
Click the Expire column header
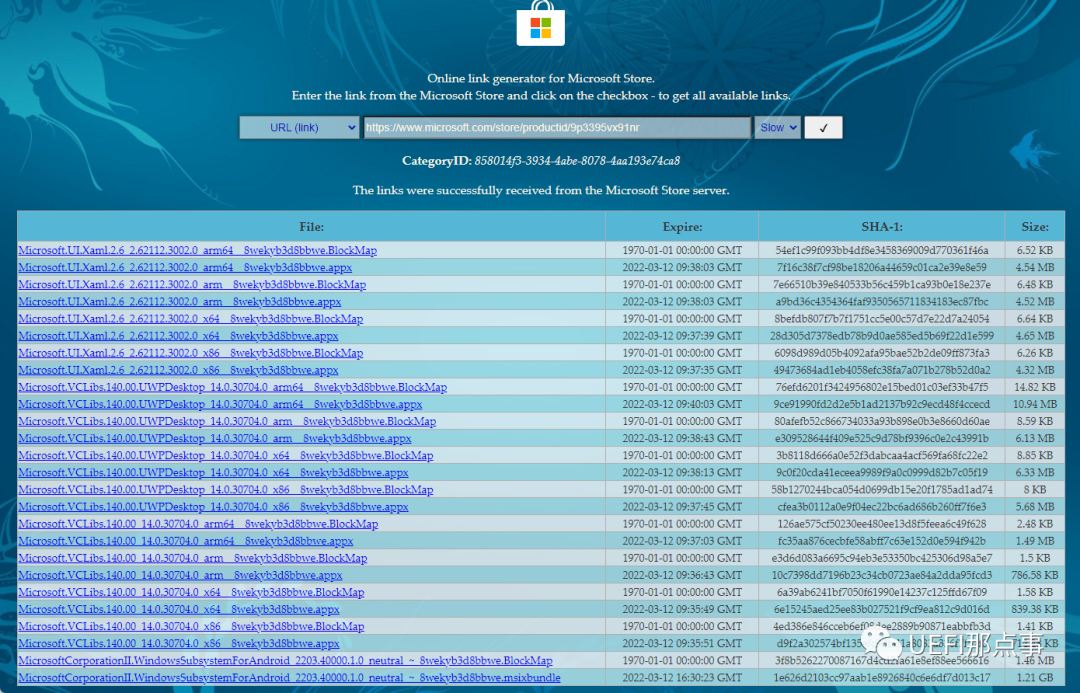click(682, 227)
